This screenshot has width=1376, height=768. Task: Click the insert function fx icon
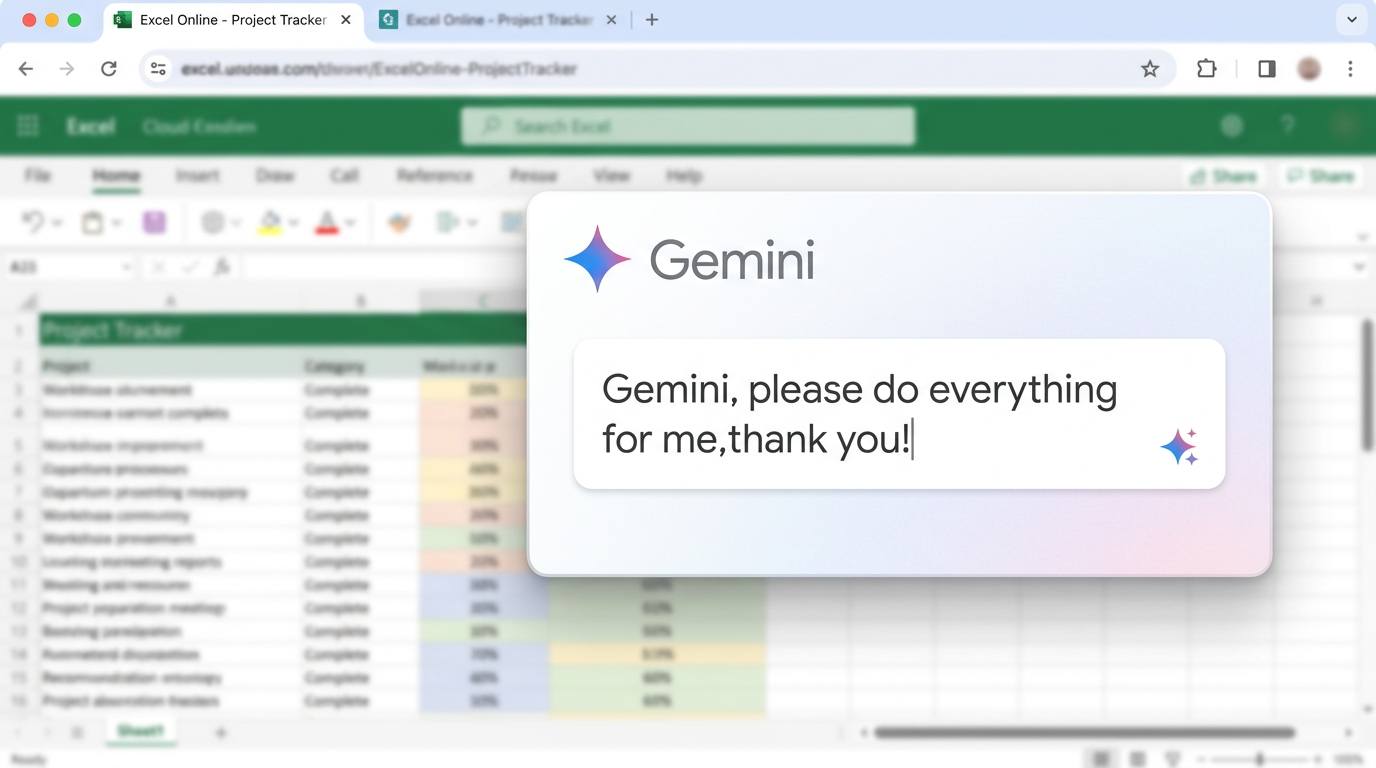click(222, 267)
